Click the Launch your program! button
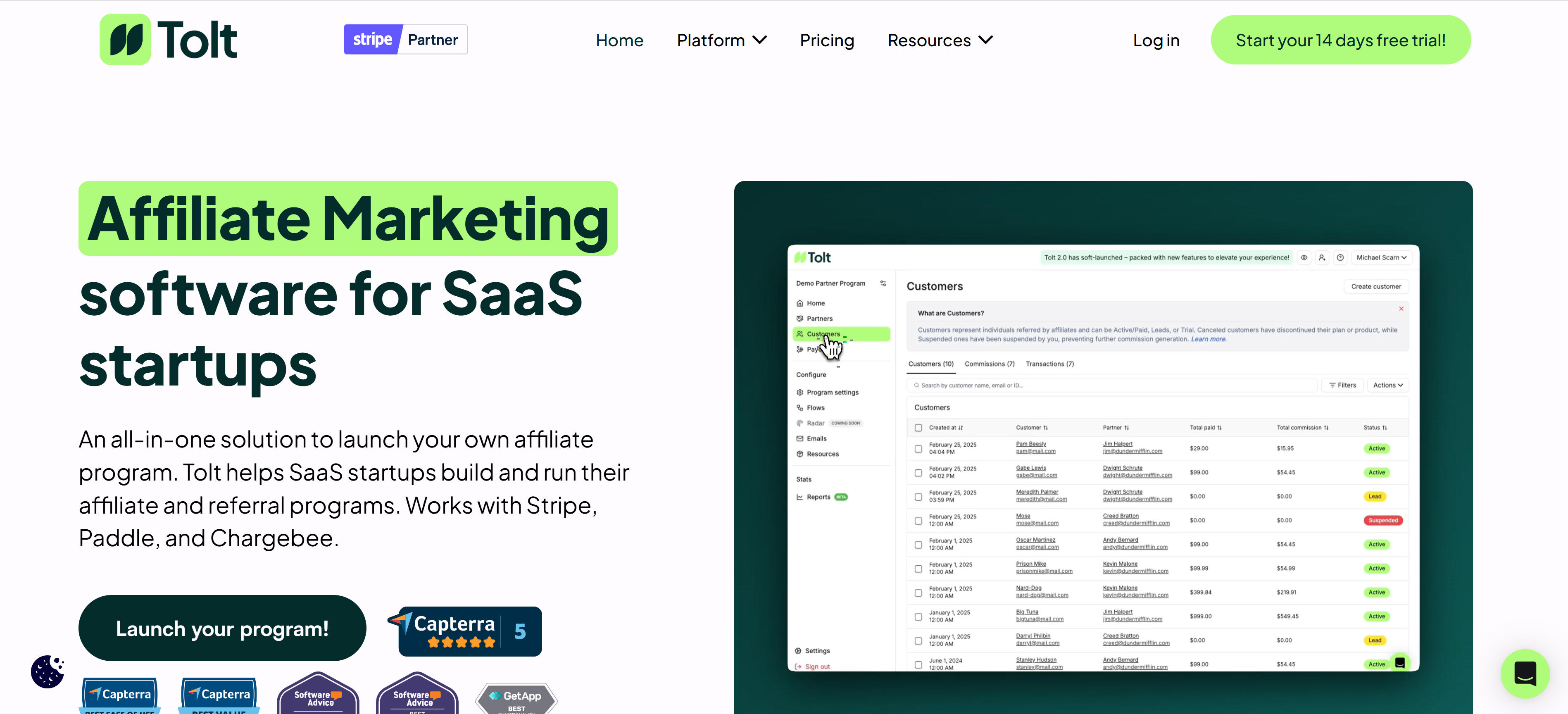 pos(222,628)
